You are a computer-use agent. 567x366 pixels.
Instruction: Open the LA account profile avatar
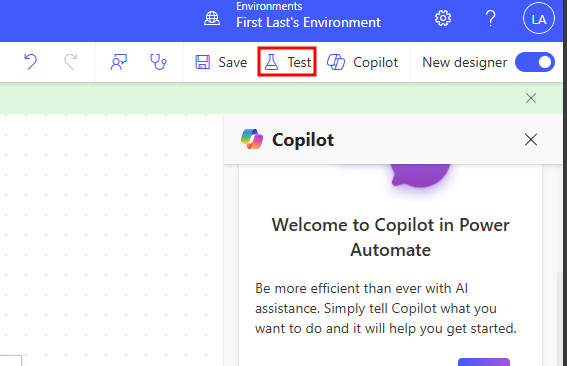pos(538,19)
